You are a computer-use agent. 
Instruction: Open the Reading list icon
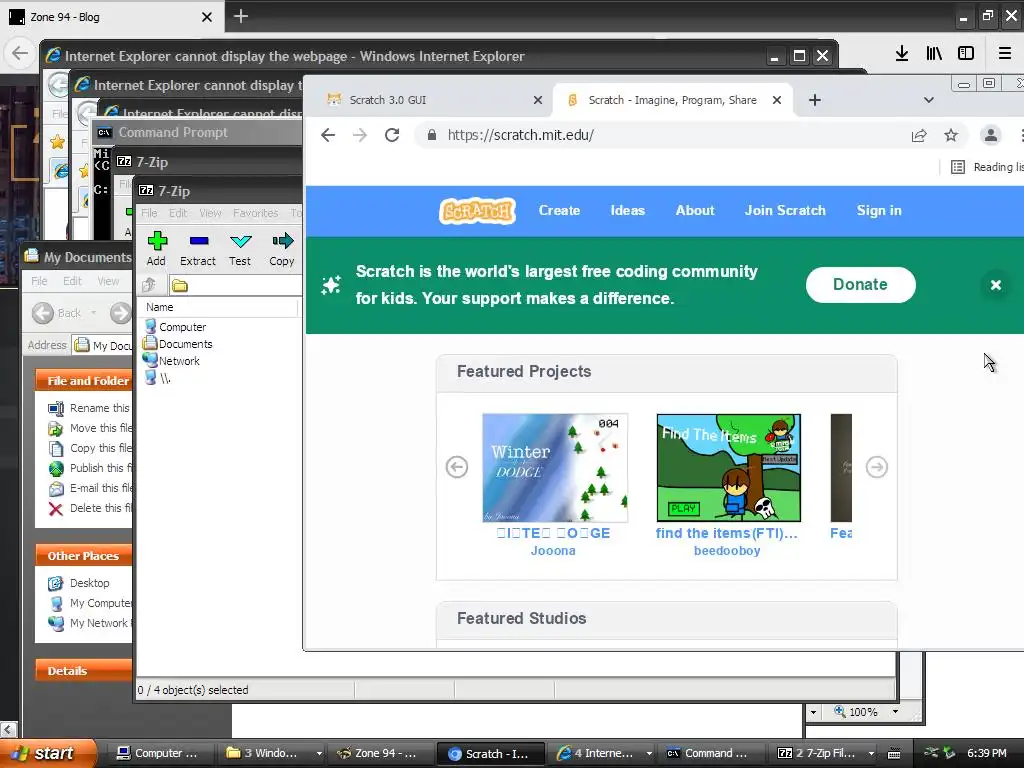tap(958, 167)
